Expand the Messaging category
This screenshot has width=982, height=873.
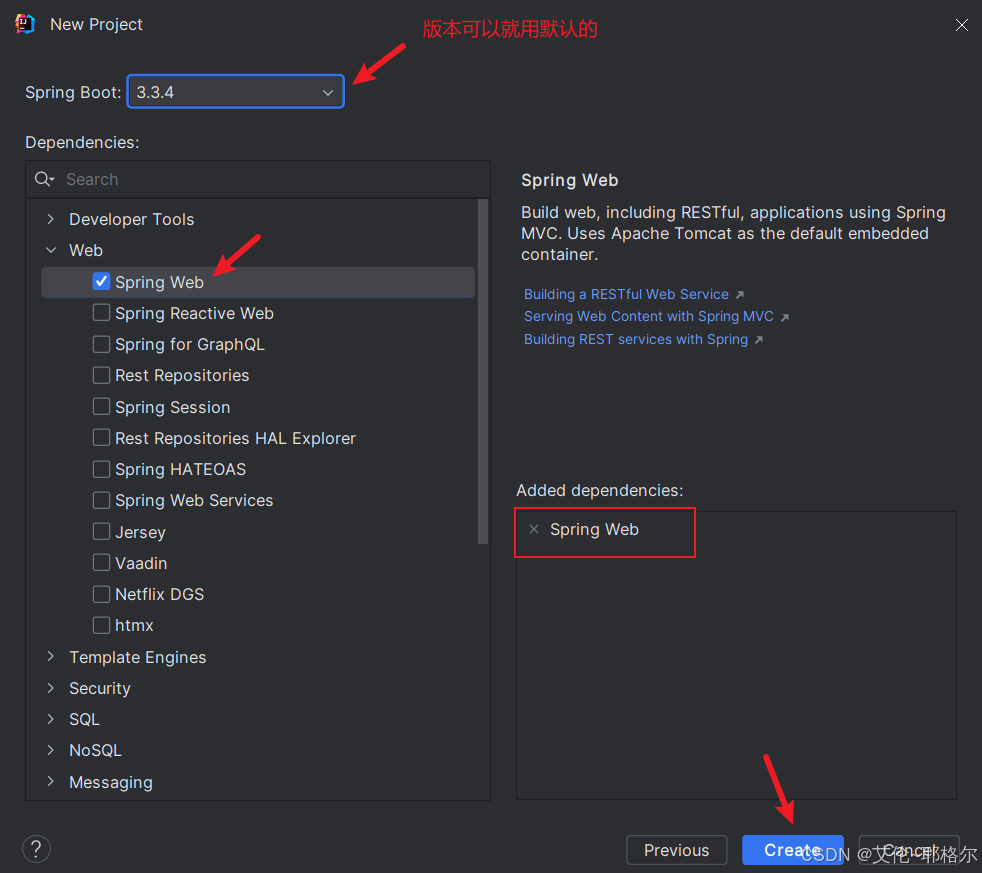[51, 782]
